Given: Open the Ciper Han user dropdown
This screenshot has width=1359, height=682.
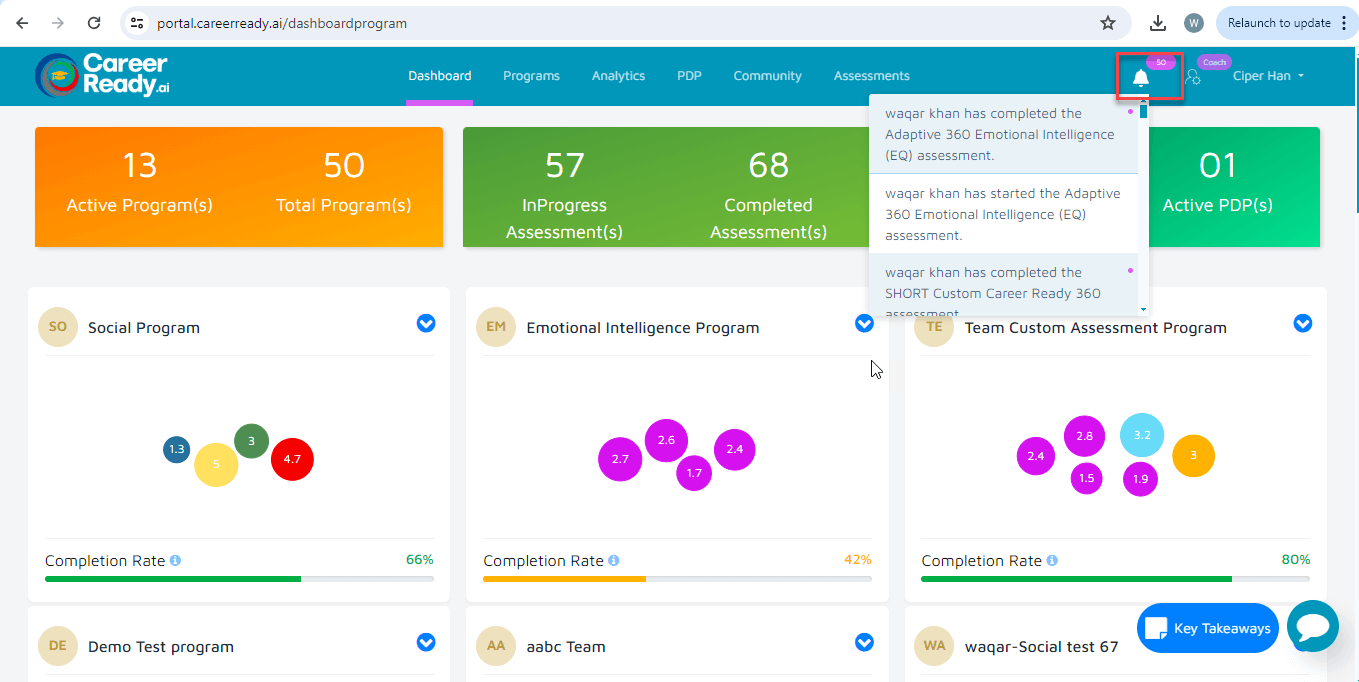Looking at the screenshot, I should click(1268, 76).
